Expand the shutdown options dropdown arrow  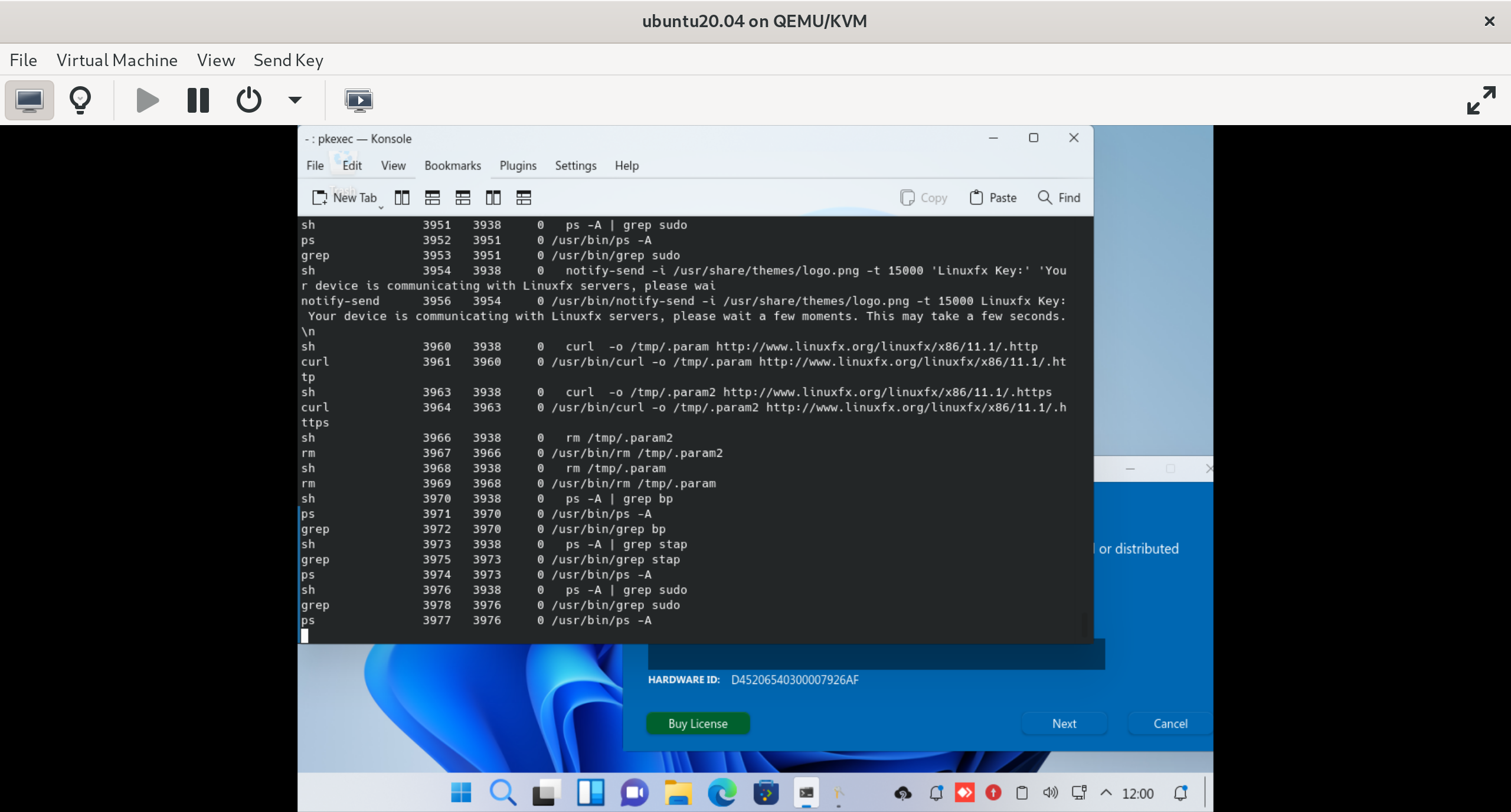(x=295, y=100)
